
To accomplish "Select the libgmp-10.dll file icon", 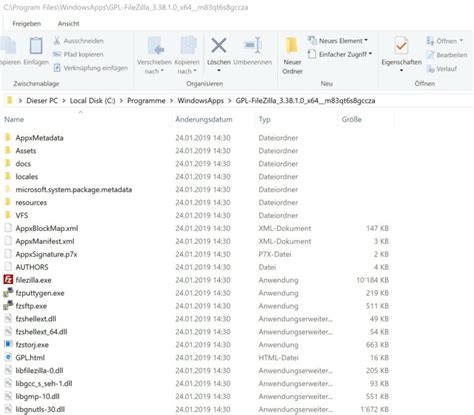I will pos(8,396).
